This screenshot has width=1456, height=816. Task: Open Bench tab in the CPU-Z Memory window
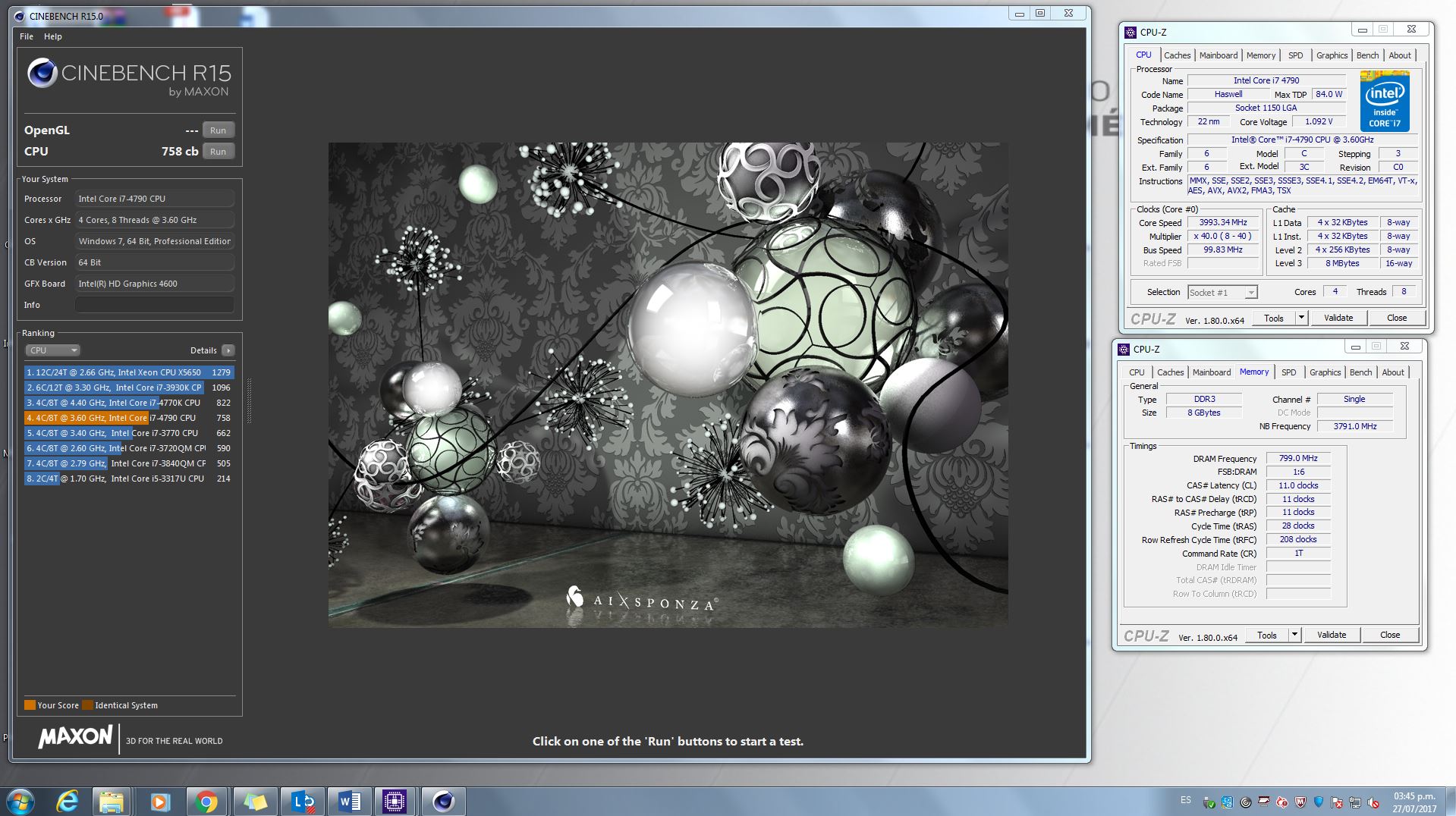tap(1360, 372)
